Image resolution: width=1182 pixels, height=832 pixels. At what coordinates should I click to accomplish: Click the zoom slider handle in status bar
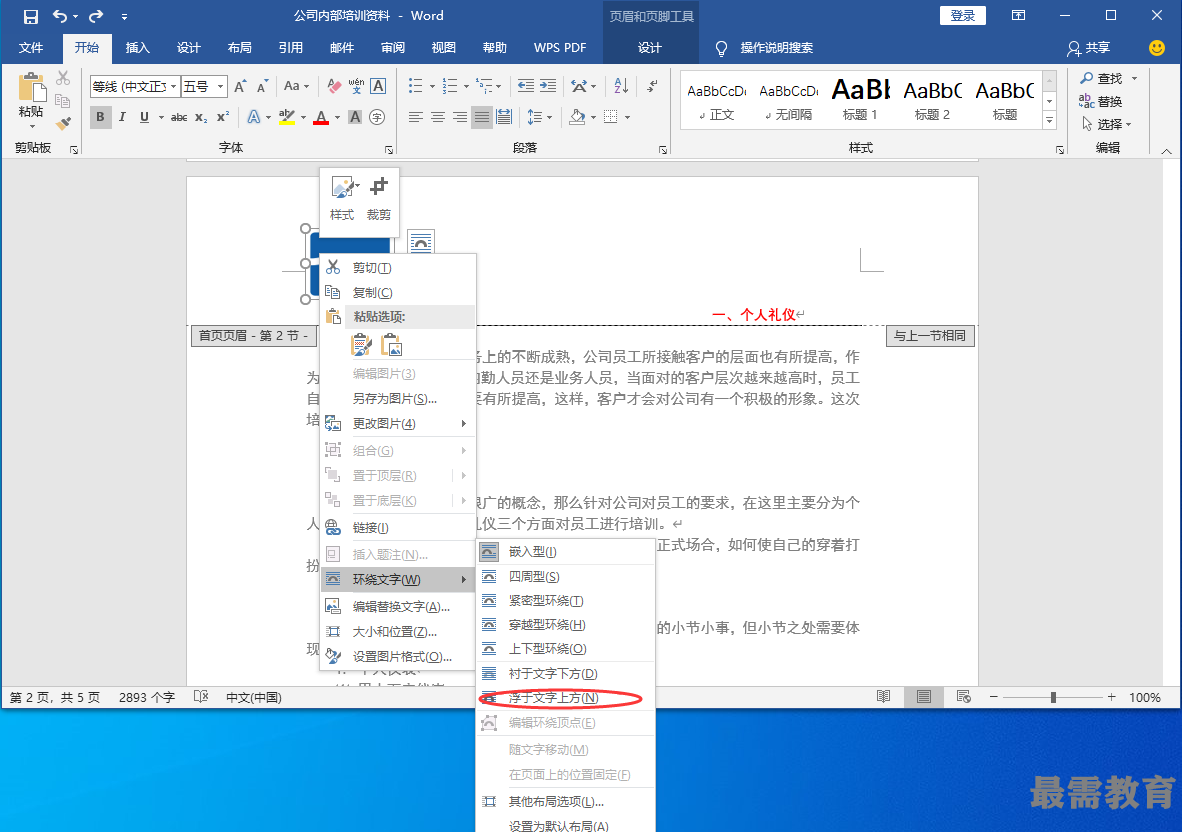point(1053,697)
